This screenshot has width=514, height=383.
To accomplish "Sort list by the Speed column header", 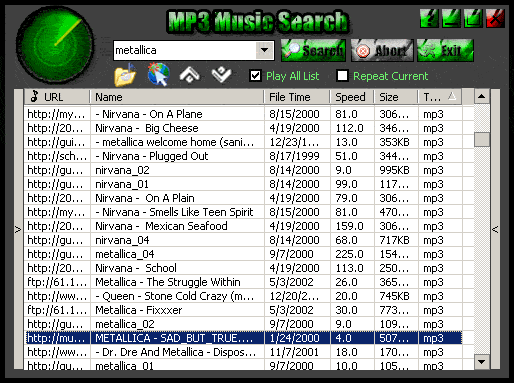I will [352, 97].
